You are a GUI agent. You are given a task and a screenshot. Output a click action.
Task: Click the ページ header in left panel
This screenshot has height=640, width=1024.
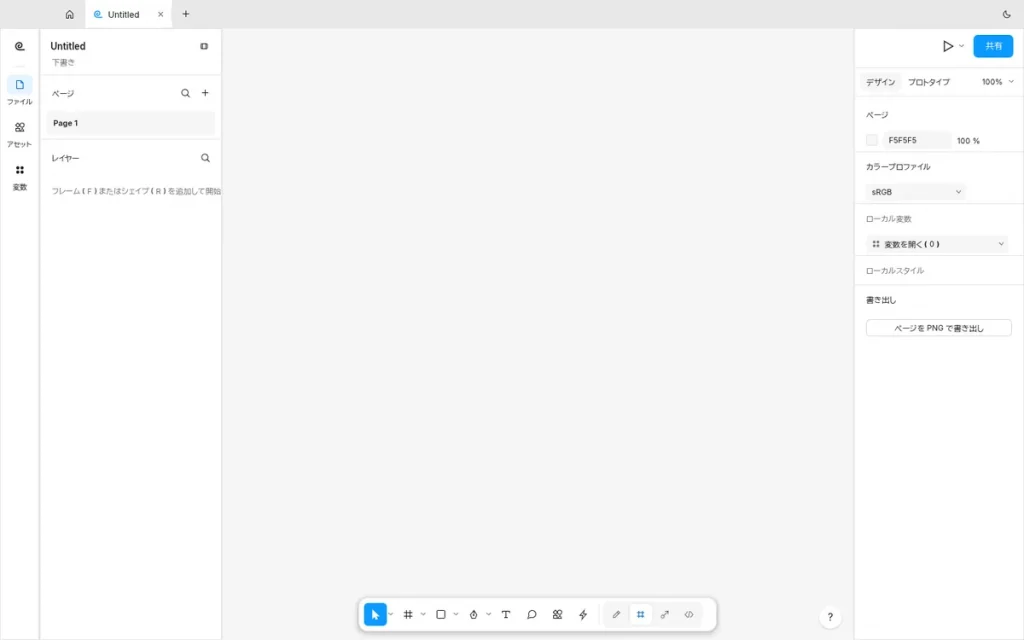click(63, 93)
